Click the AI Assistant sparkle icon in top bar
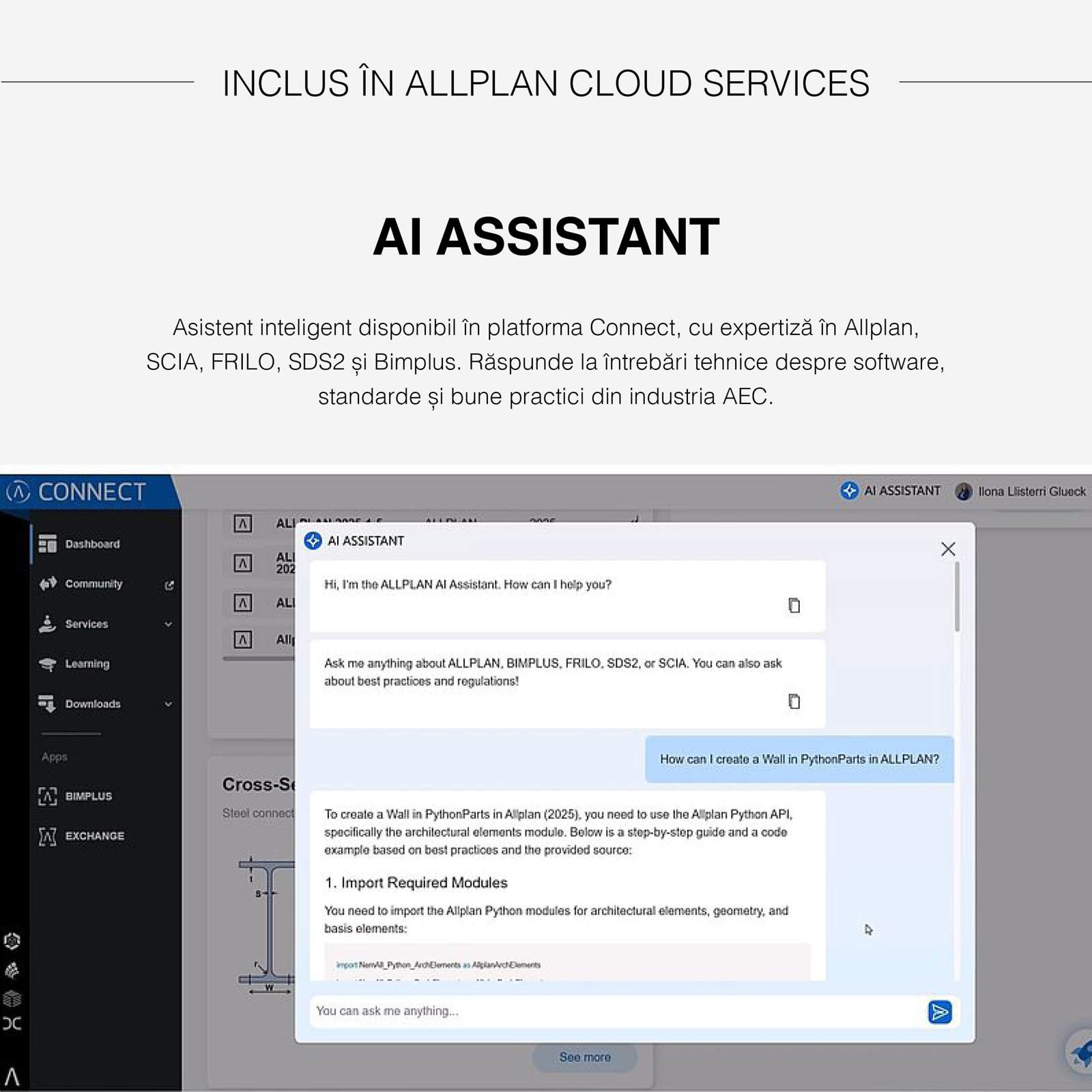Screen dimensions: 1092x1092 [849, 491]
